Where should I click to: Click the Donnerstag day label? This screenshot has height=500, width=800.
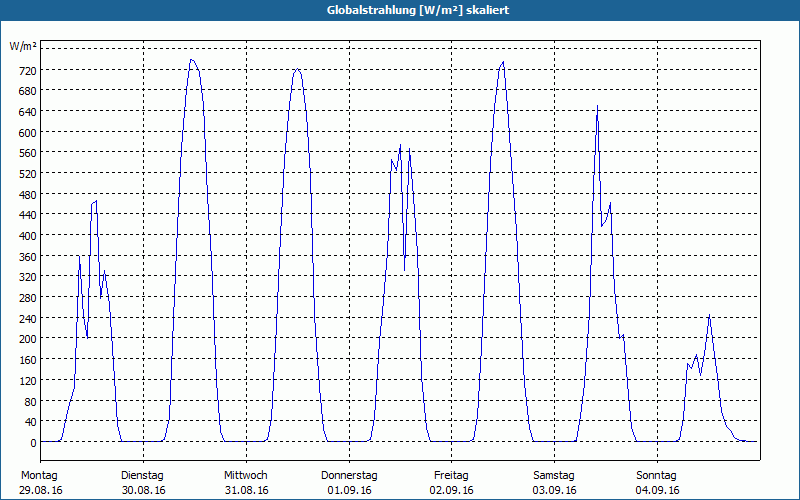[349, 476]
